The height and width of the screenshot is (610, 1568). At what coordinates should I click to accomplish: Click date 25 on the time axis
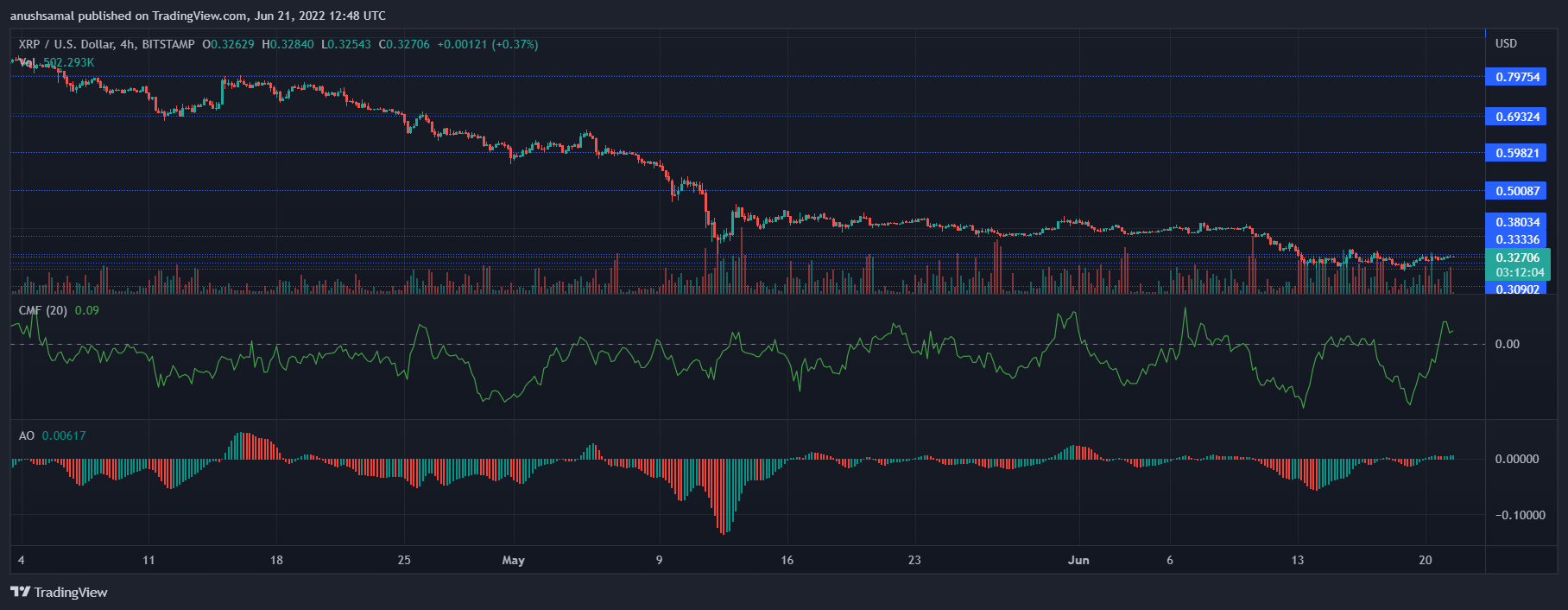coord(404,560)
